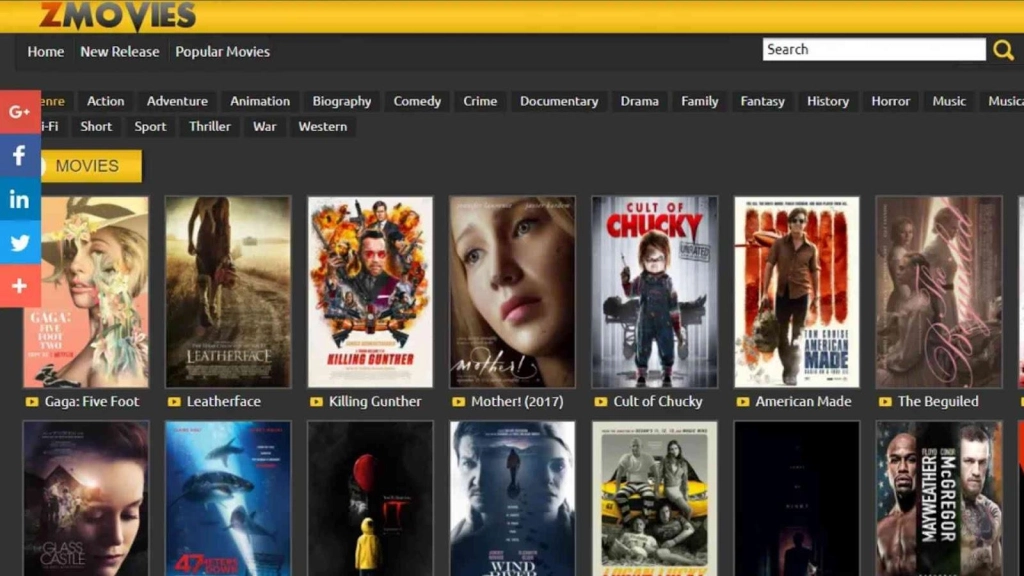Open the Home menu item
The width and height of the screenshot is (1024, 576).
point(46,52)
